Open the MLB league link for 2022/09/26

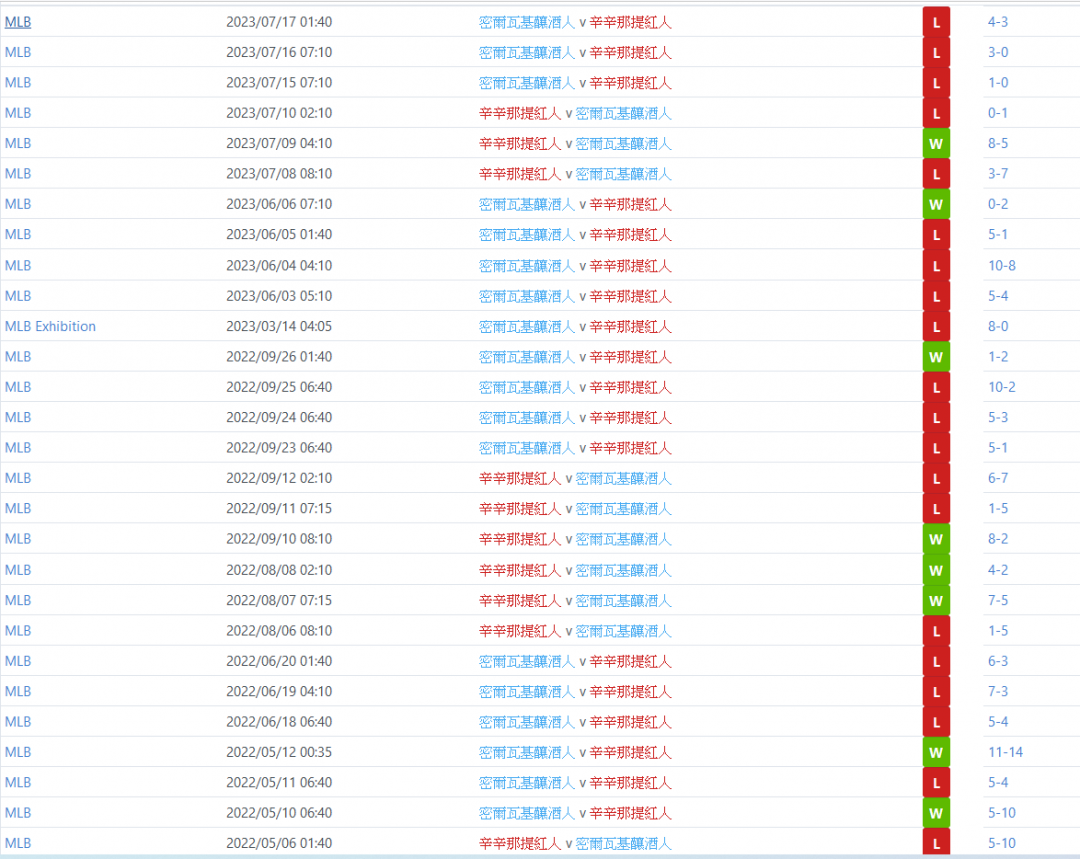pyautogui.click(x=18, y=357)
